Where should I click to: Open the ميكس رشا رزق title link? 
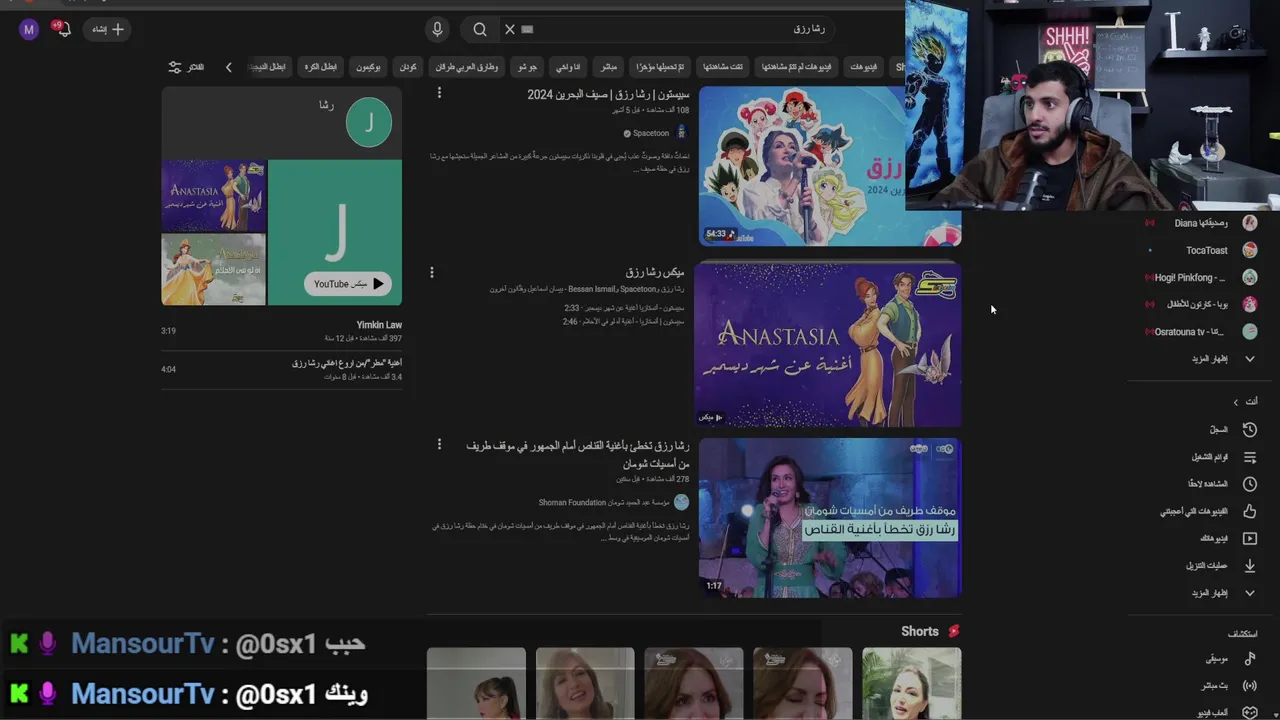(x=655, y=272)
